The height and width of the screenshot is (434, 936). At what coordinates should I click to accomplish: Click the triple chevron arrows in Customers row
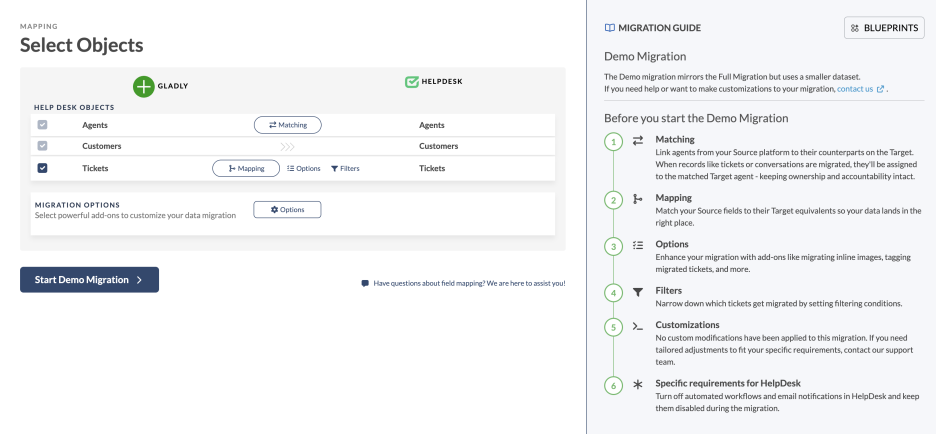[287, 147]
